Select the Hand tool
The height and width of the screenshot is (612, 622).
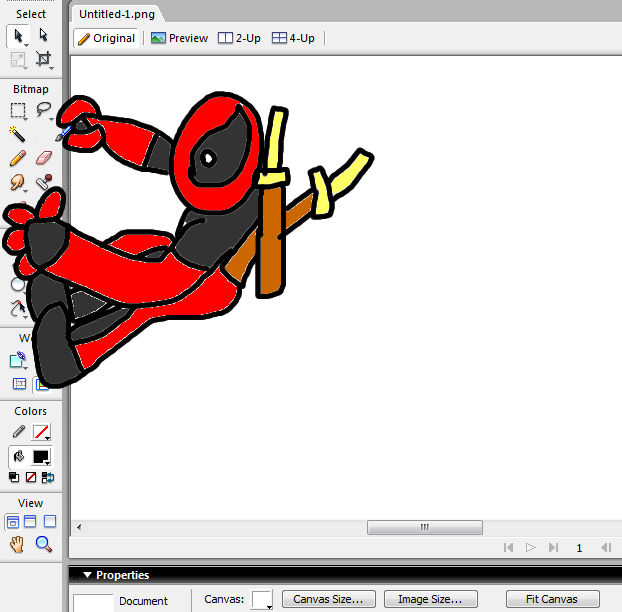(x=17, y=545)
